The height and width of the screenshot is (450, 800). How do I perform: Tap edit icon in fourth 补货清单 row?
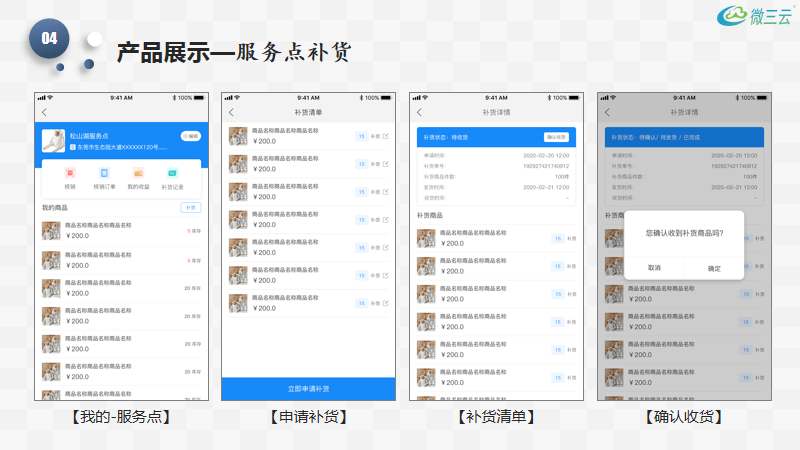coord(386,220)
